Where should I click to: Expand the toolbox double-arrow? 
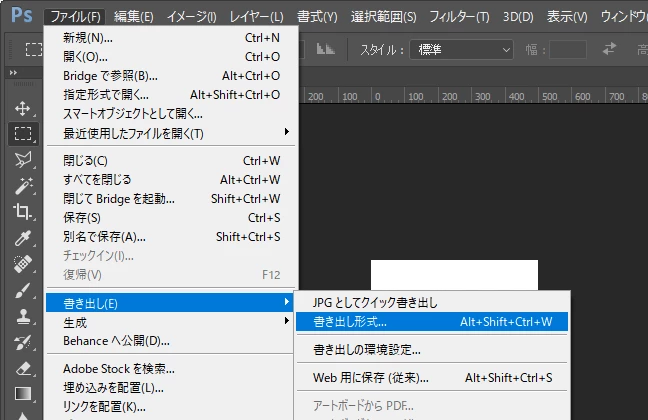(x=14, y=73)
